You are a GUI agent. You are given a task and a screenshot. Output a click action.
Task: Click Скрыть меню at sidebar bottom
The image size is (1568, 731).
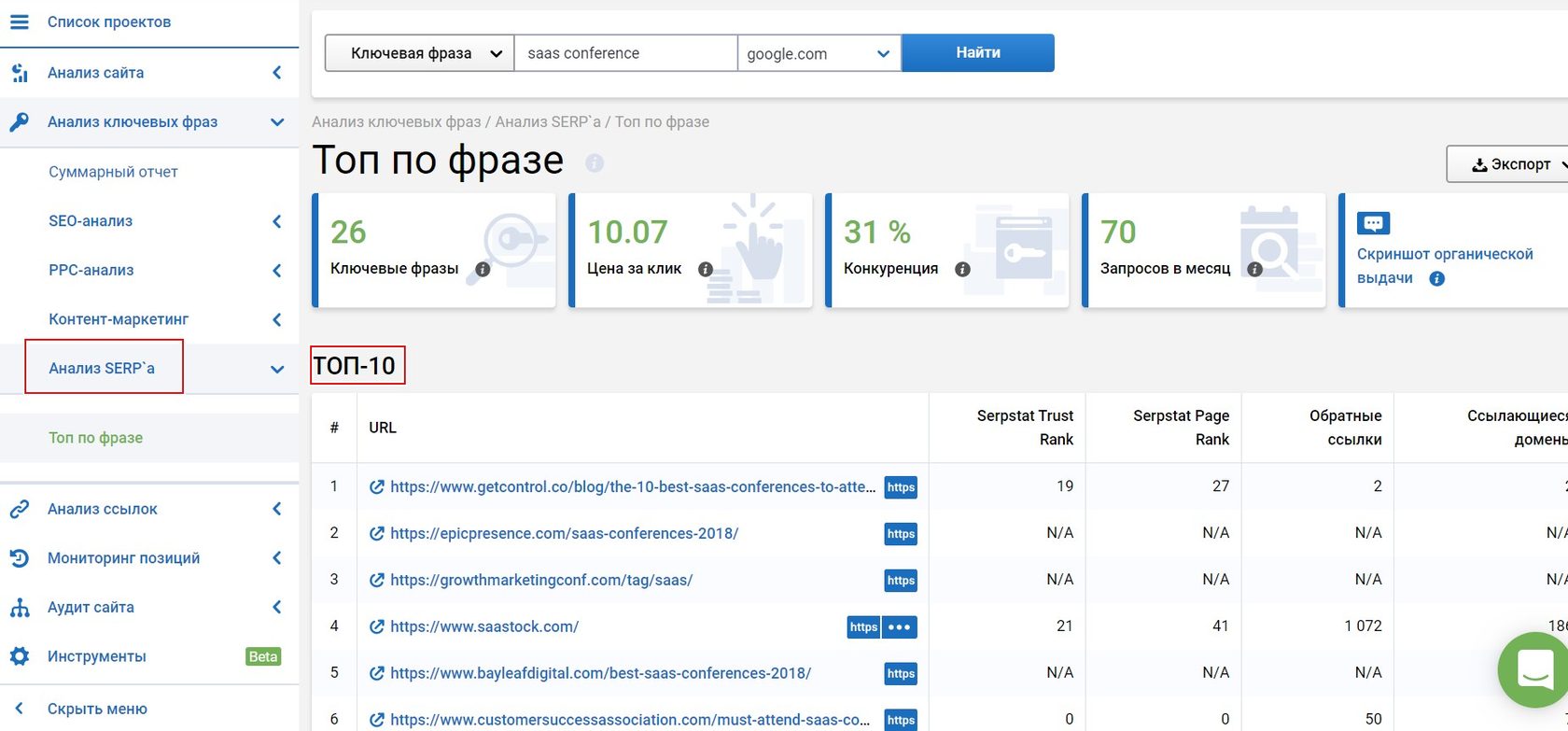(x=97, y=709)
